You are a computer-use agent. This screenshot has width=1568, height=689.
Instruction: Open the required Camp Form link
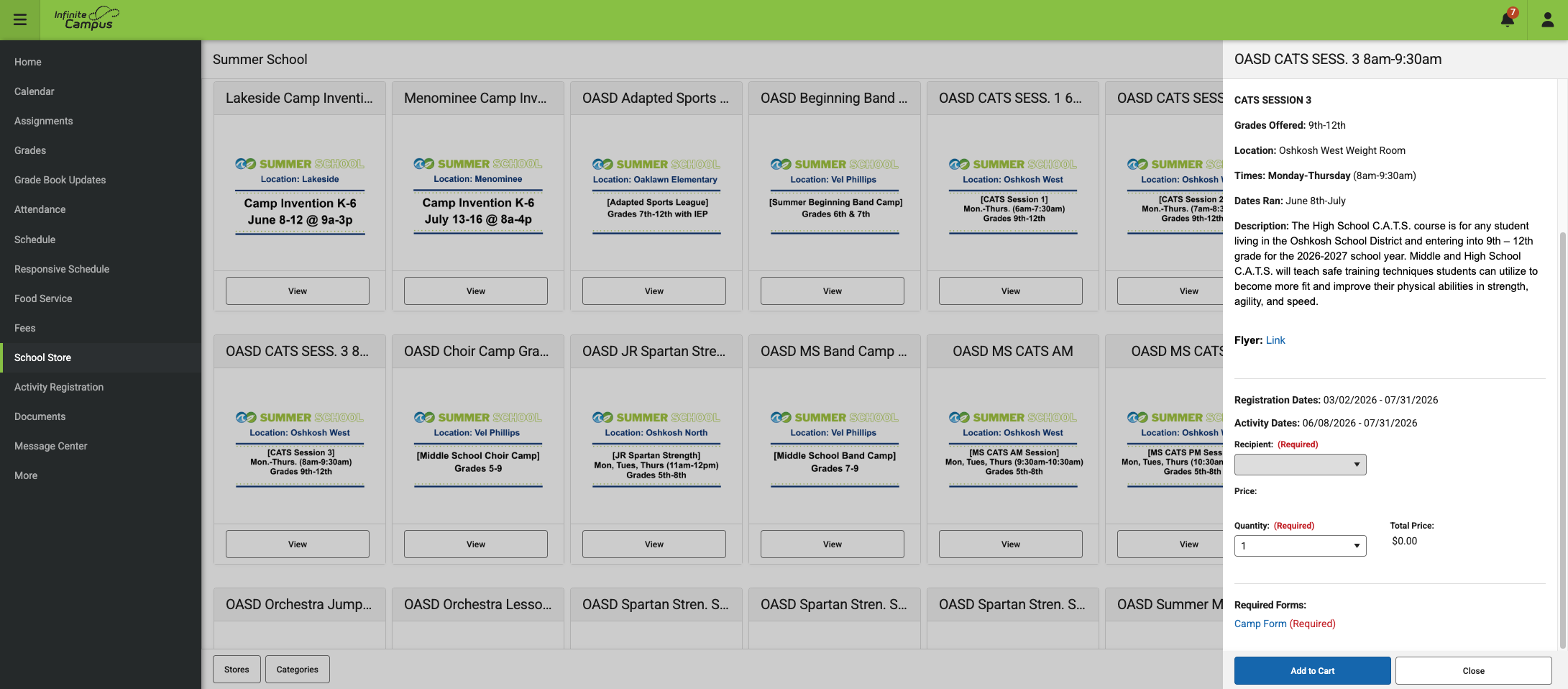(x=1260, y=624)
